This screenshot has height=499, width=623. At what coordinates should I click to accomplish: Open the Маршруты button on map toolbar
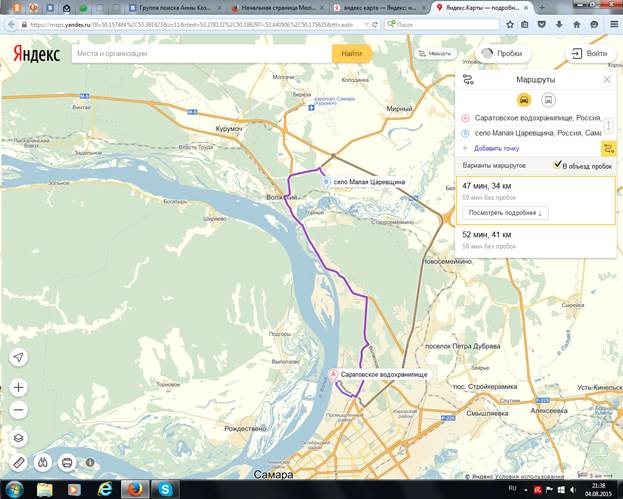[x=435, y=53]
